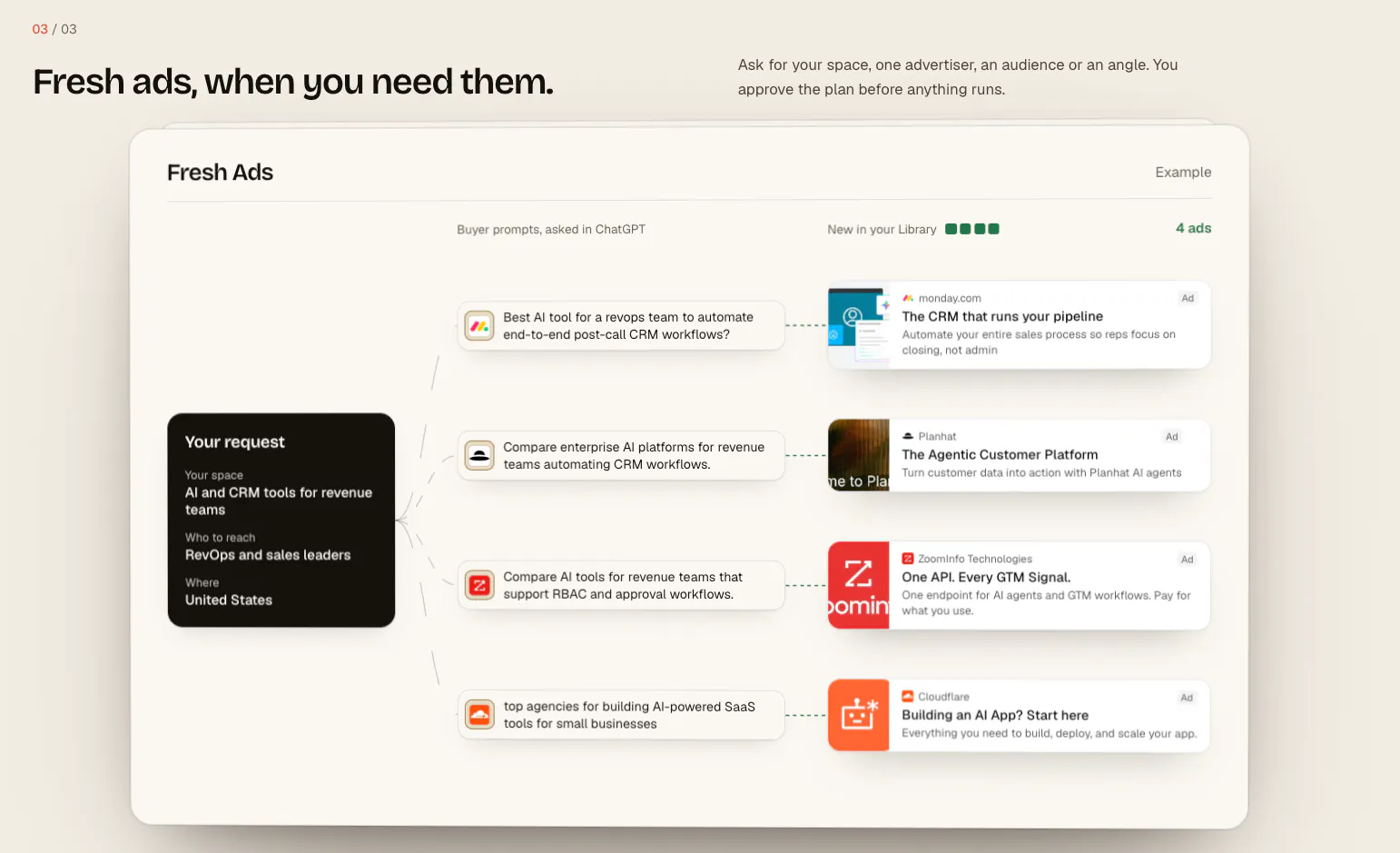Click the Ad badge on the ZoomInfo card

click(x=1188, y=560)
